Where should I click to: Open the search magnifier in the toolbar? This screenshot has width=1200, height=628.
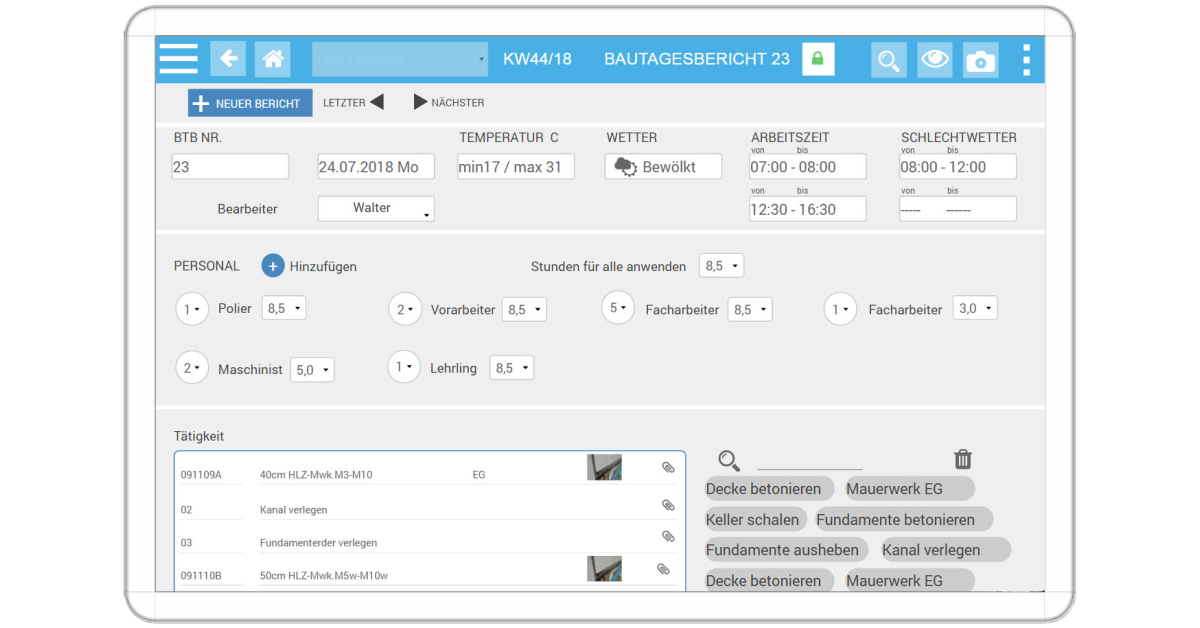888,59
